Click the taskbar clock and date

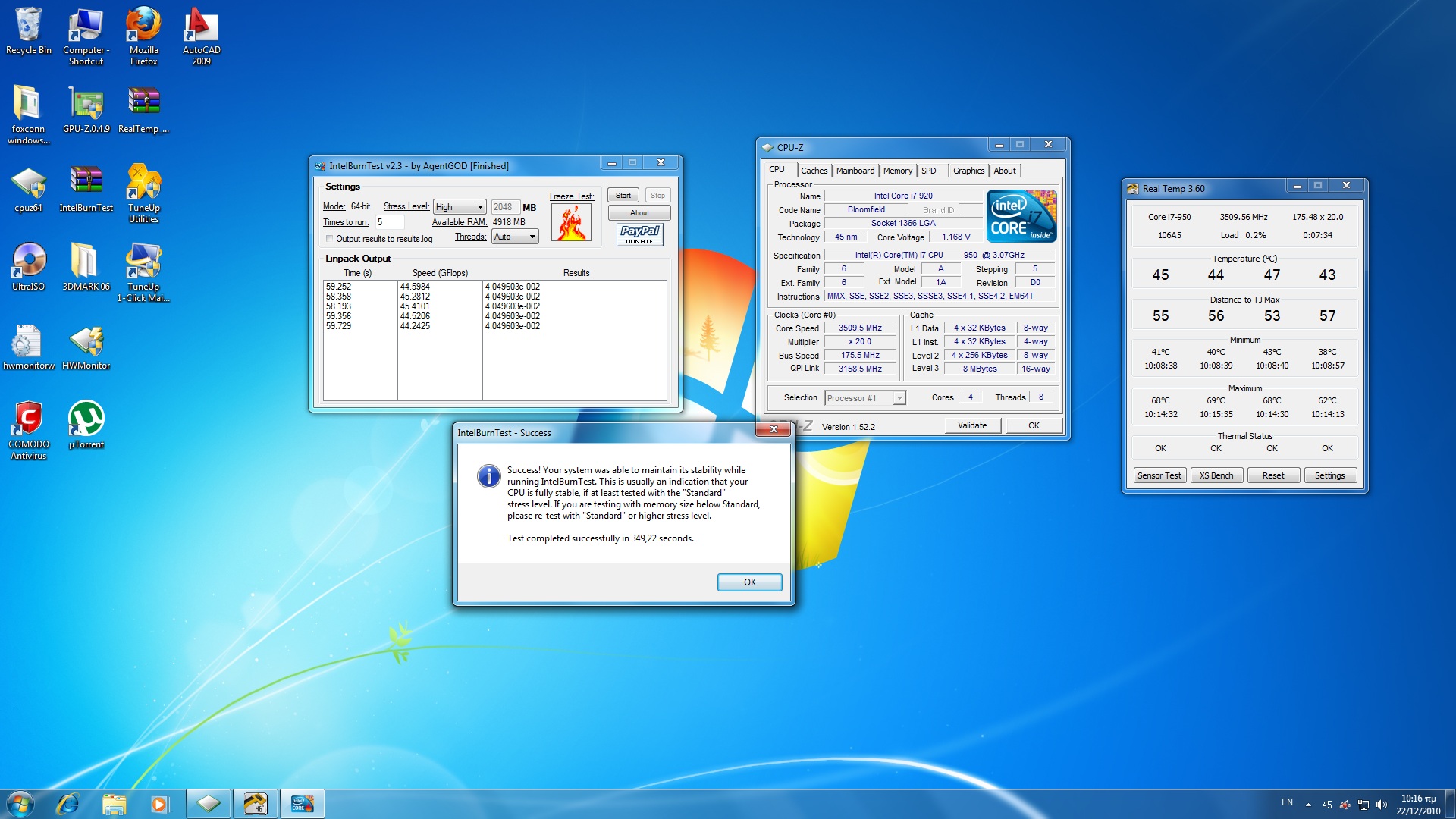(x=1418, y=805)
